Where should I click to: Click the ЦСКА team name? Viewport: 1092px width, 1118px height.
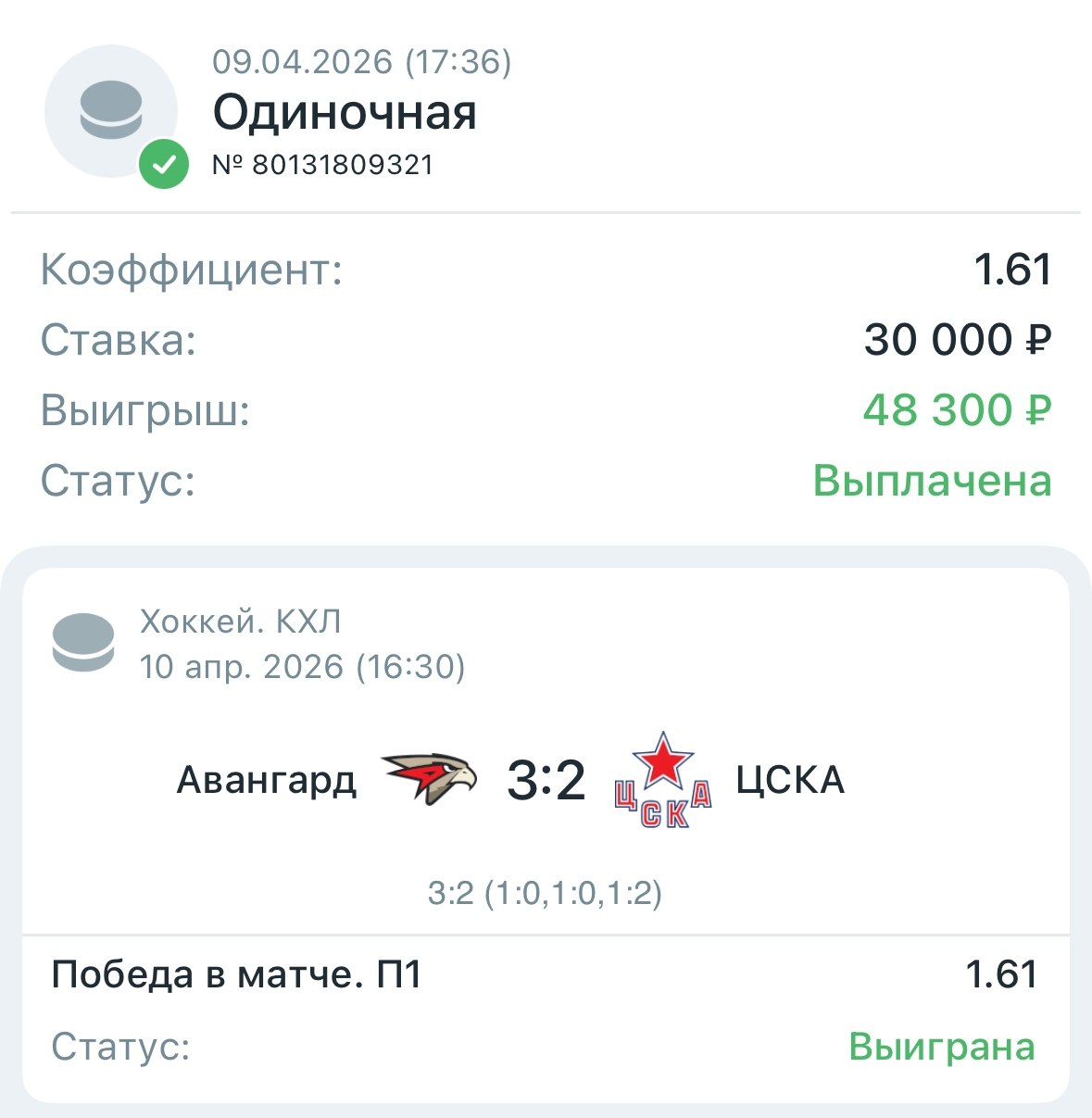point(790,780)
